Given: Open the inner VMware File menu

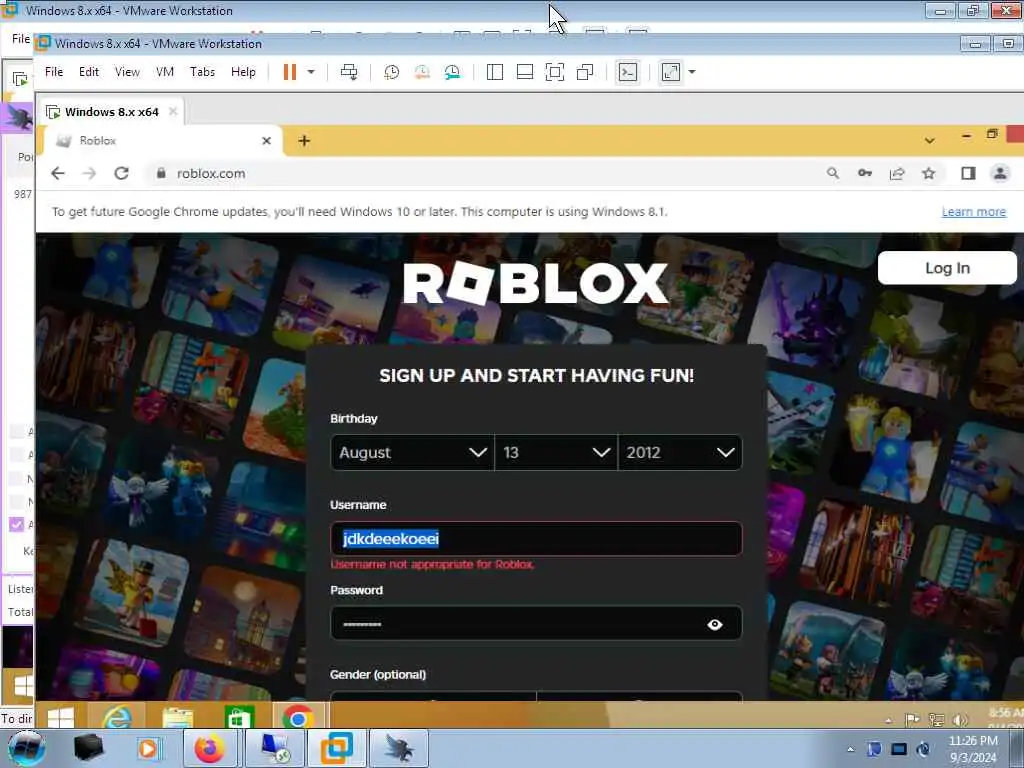Looking at the screenshot, I should tap(54, 72).
